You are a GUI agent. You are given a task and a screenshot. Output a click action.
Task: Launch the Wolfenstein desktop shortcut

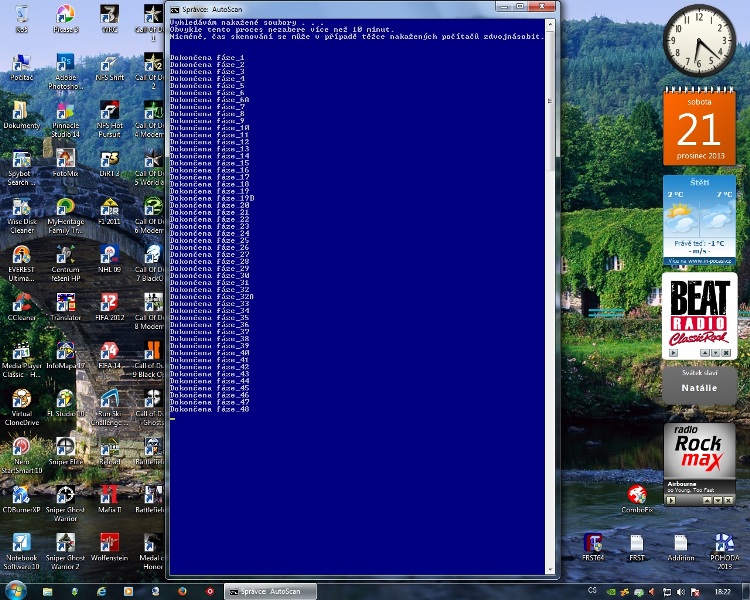110,543
